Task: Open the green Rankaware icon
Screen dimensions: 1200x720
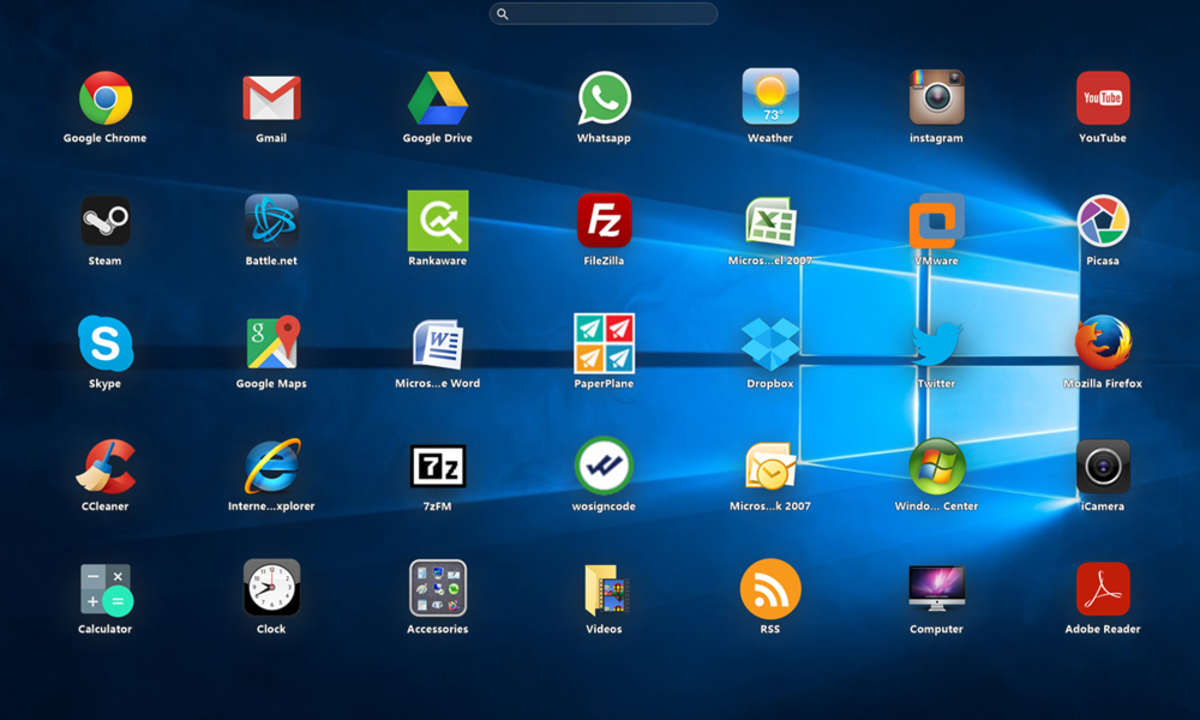Action: [x=438, y=221]
